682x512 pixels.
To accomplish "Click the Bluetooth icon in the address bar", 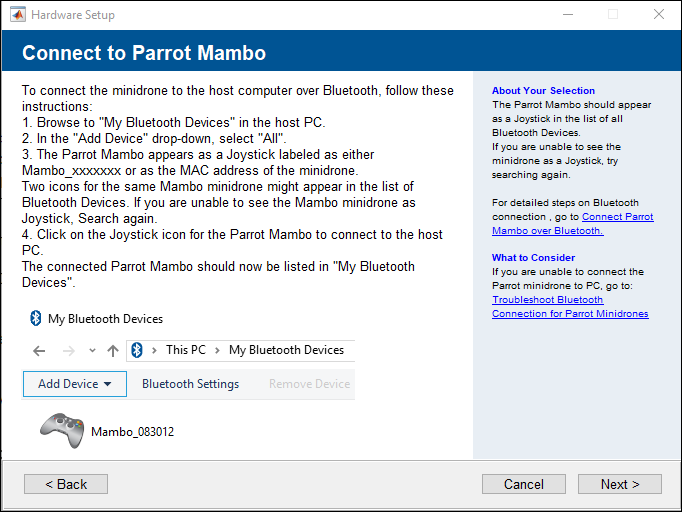I will pos(137,350).
